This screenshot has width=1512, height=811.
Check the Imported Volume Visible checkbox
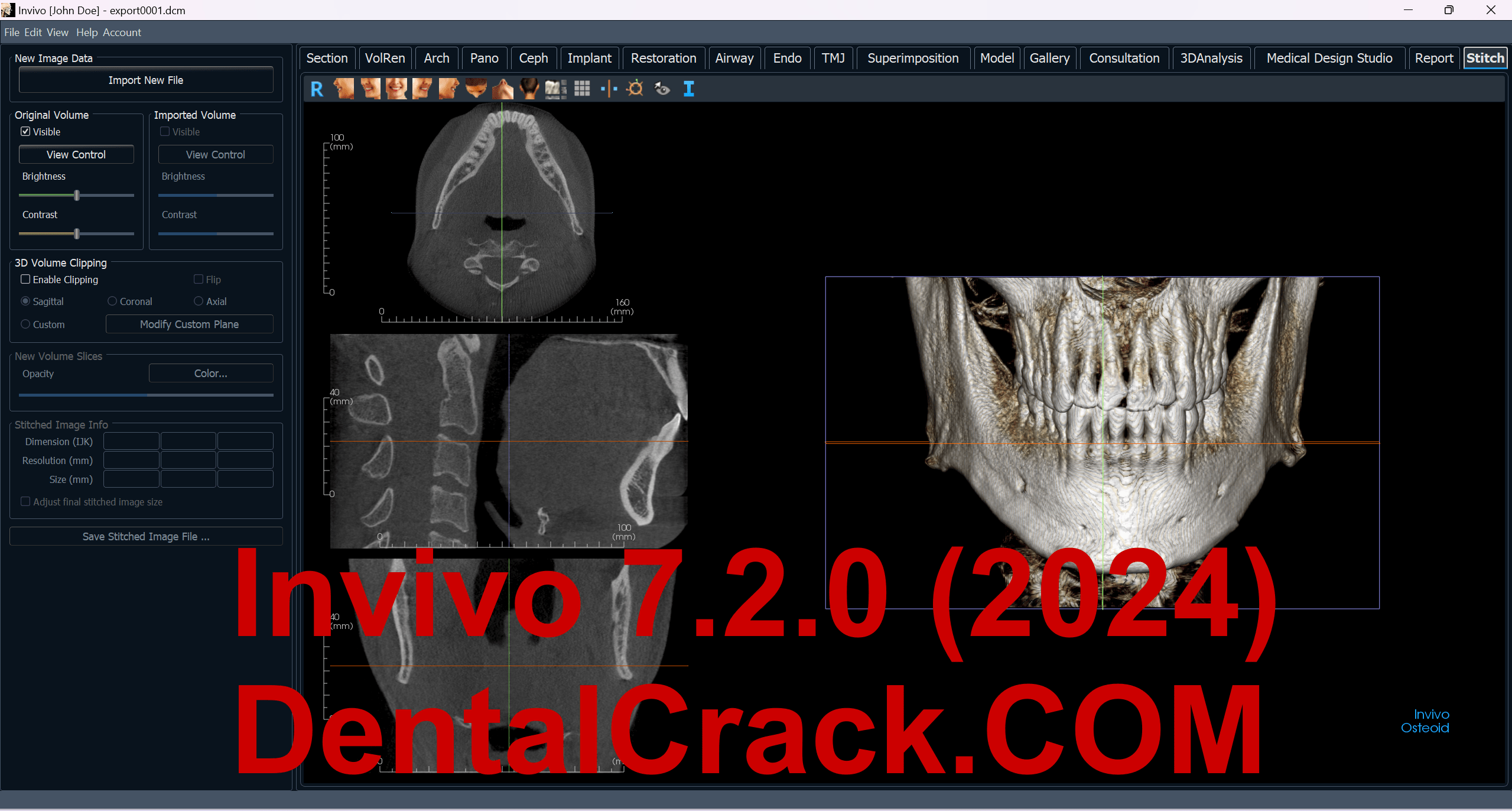point(165,131)
